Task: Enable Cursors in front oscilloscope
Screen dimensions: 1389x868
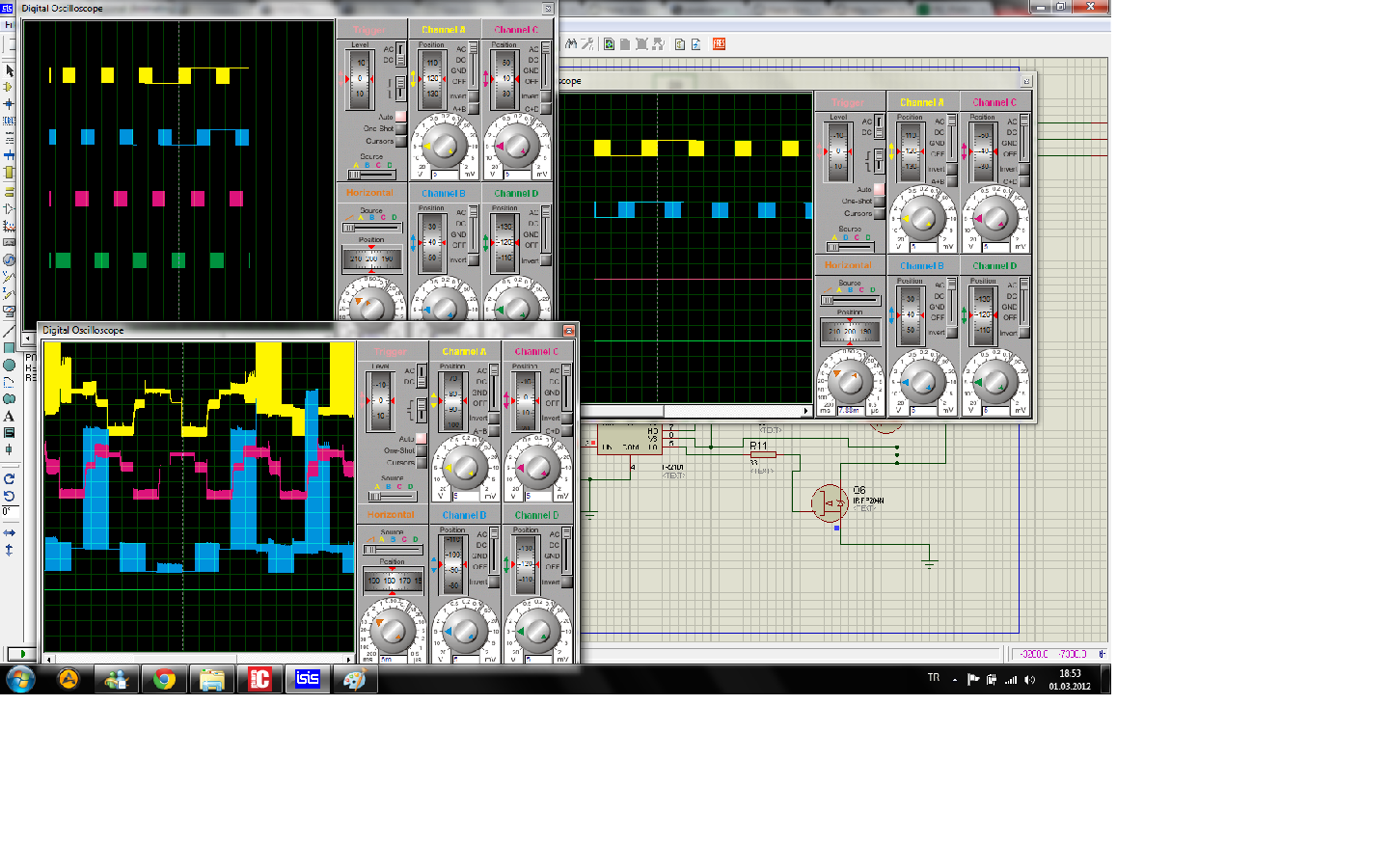Action: [422, 463]
